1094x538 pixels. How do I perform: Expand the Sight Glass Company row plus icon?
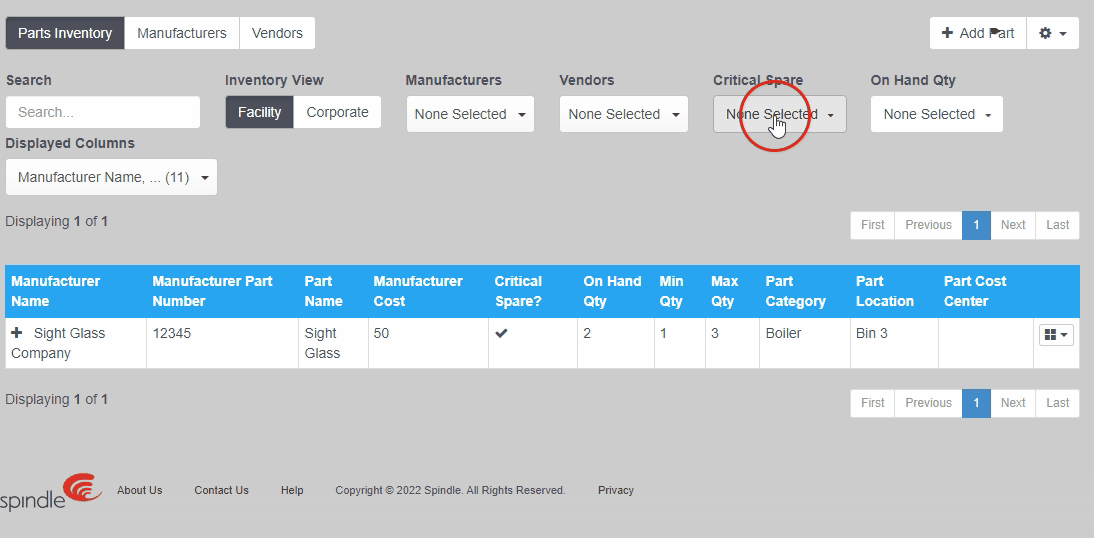click(17, 333)
